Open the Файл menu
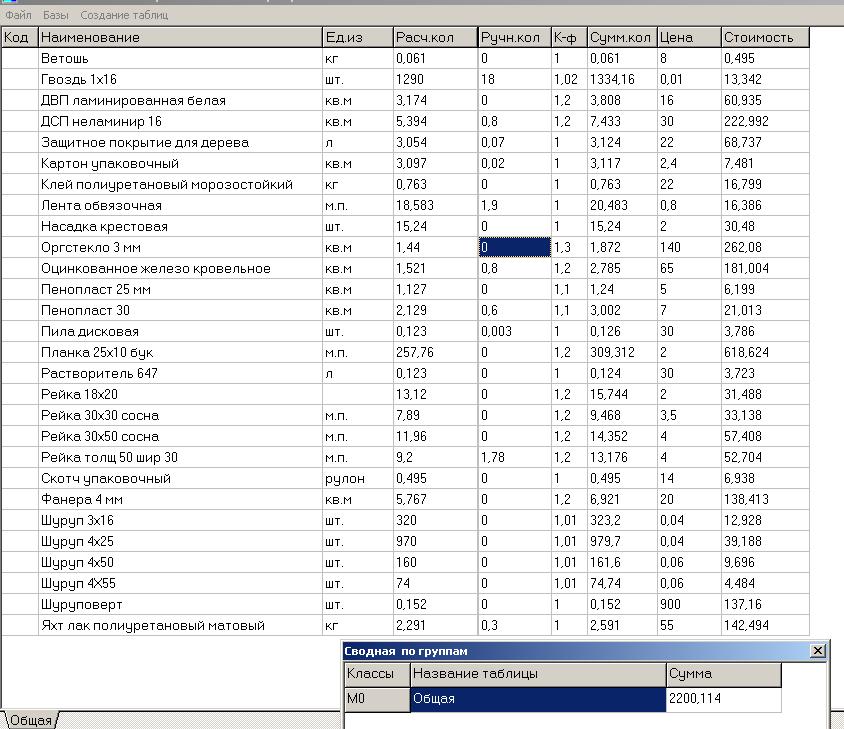The width and height of the screenshot is (844, 729). tap(18, 15)
